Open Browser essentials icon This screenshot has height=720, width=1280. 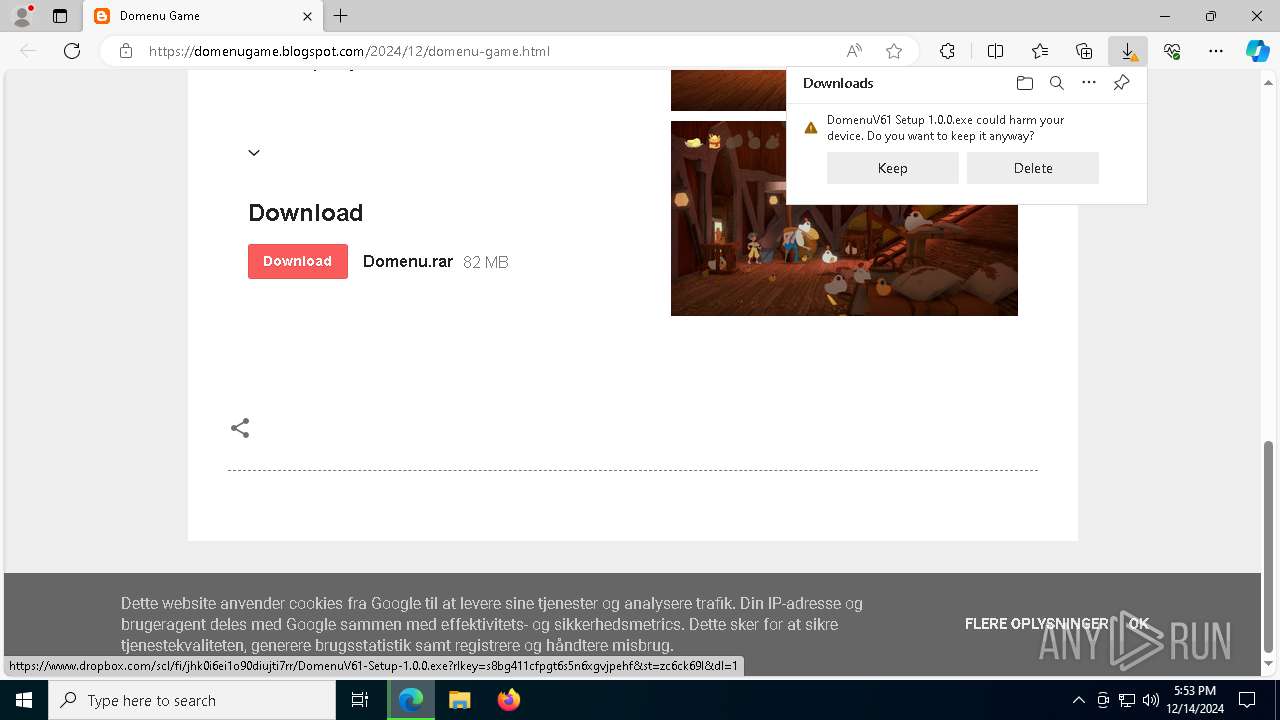coord(1172,51)
